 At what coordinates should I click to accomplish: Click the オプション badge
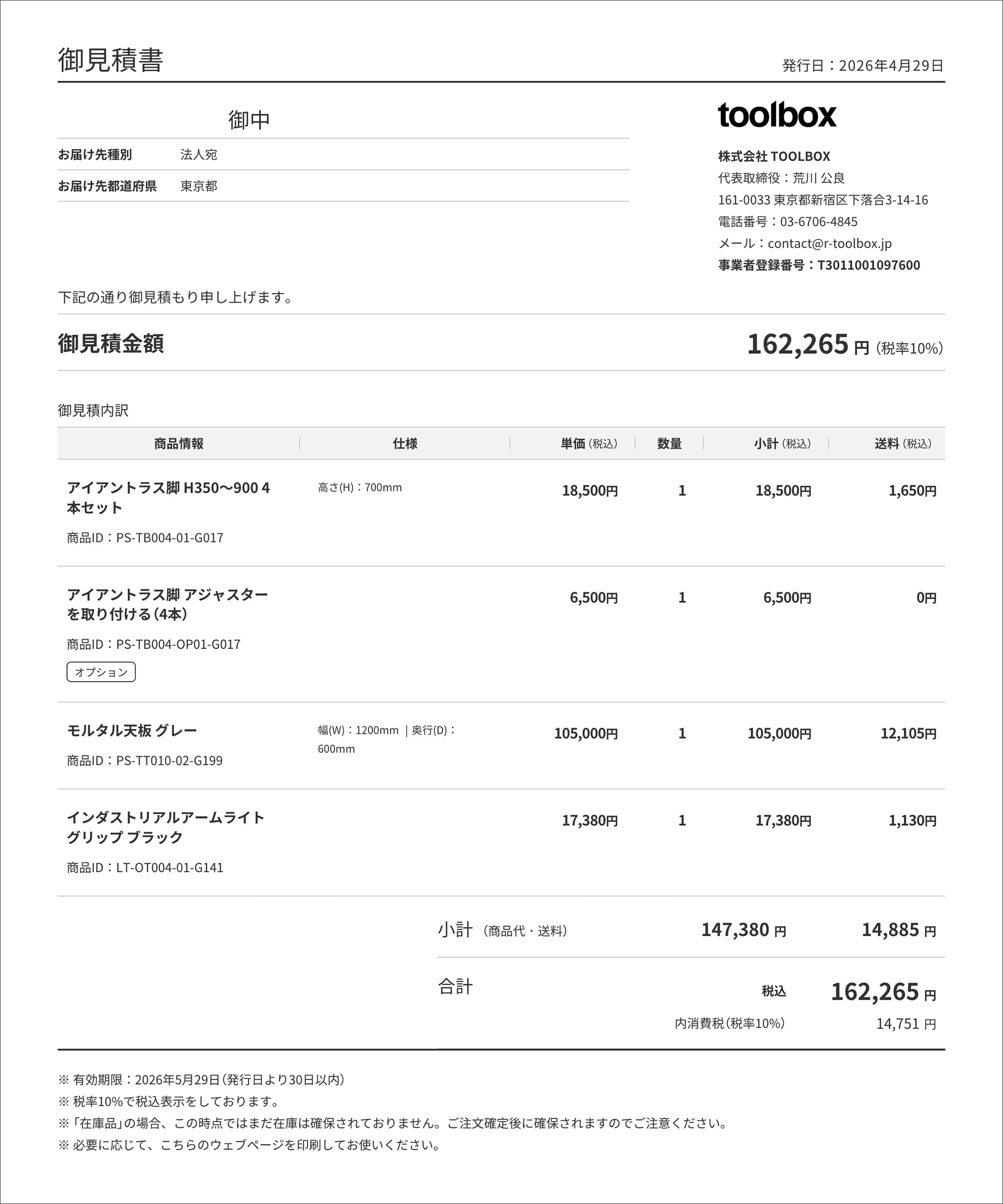(x=101, y=672)
